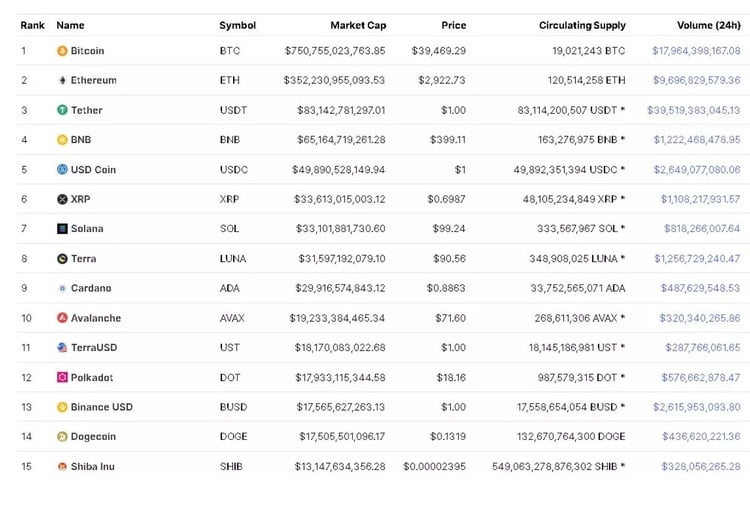Open the Cardano name link
This screenshot has height=510, width=750.
click(x=91, y=288)
